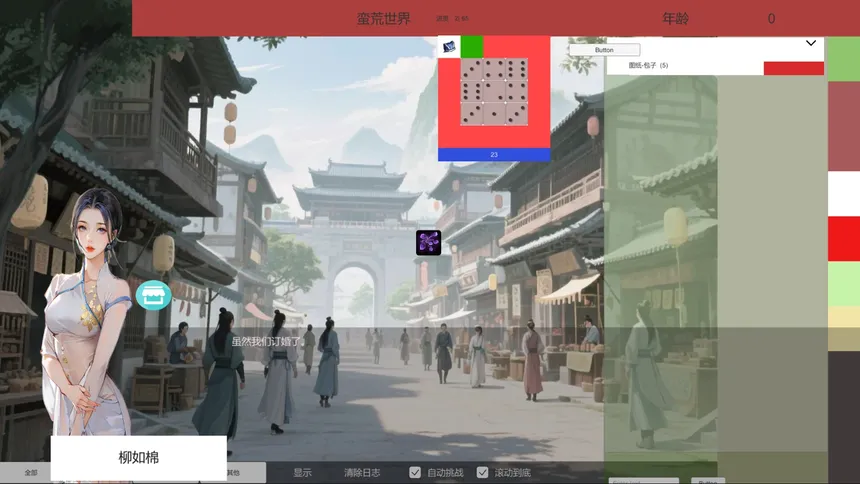Screen dimensions: 860x484
Task: Toggle the 自动挑战 checkbox
Action: 415,472
